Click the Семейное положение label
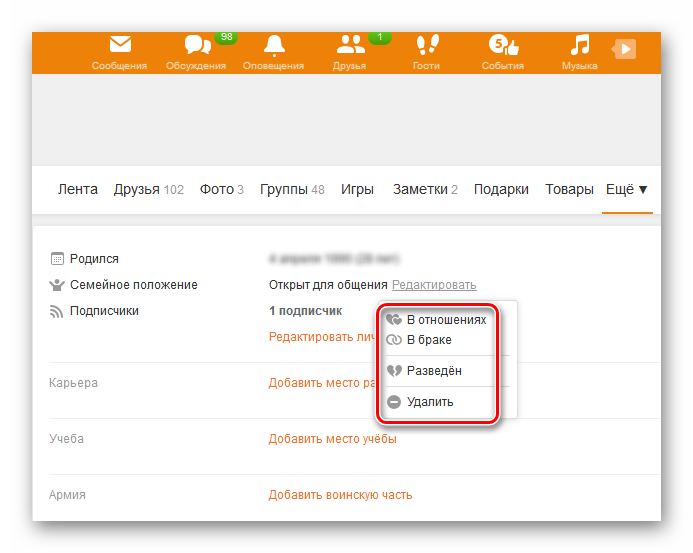 pyautogui.click(x=134, y=285)
